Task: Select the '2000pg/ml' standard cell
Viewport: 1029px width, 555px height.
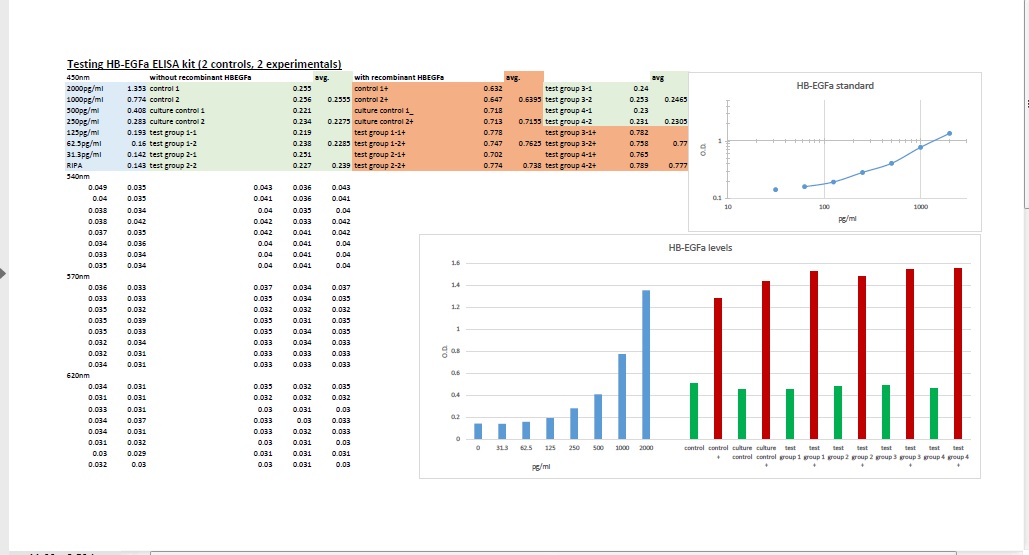Action: tap(81, 89)
